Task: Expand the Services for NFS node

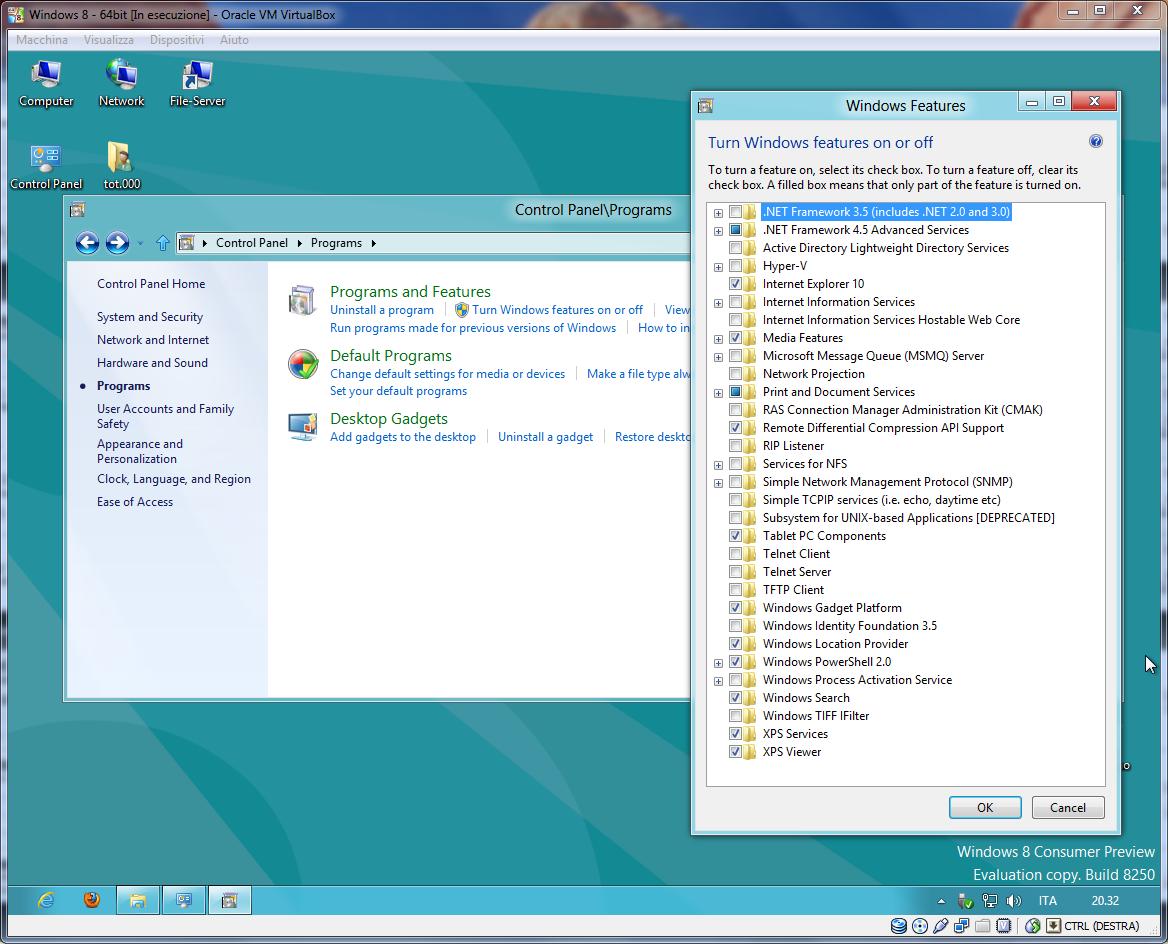Action: (x=718, y=465)
